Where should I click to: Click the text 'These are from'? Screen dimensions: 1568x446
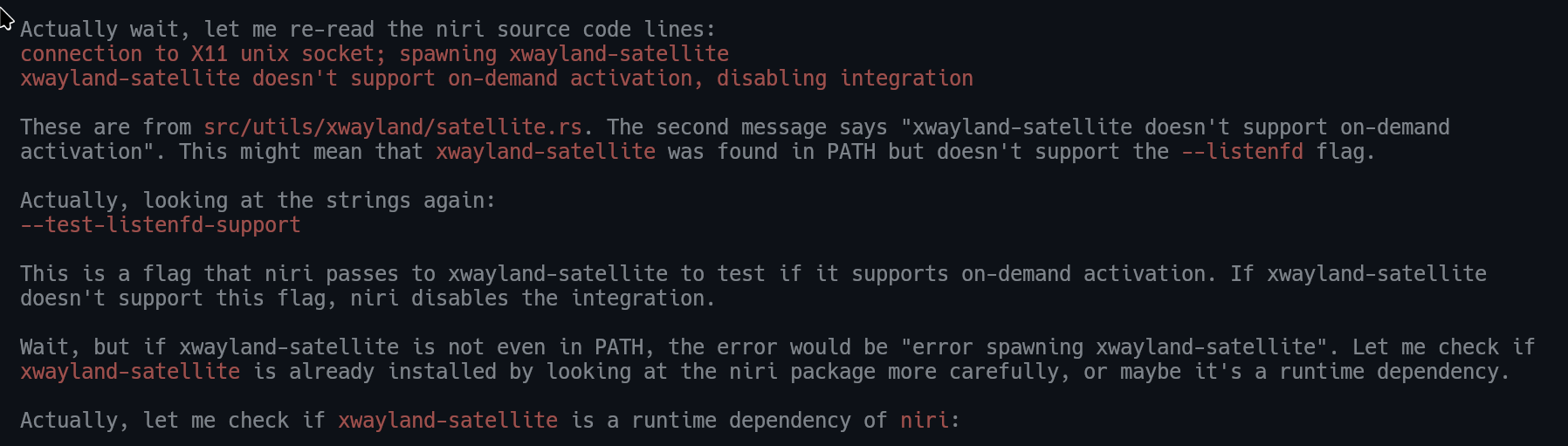(106, 127)
